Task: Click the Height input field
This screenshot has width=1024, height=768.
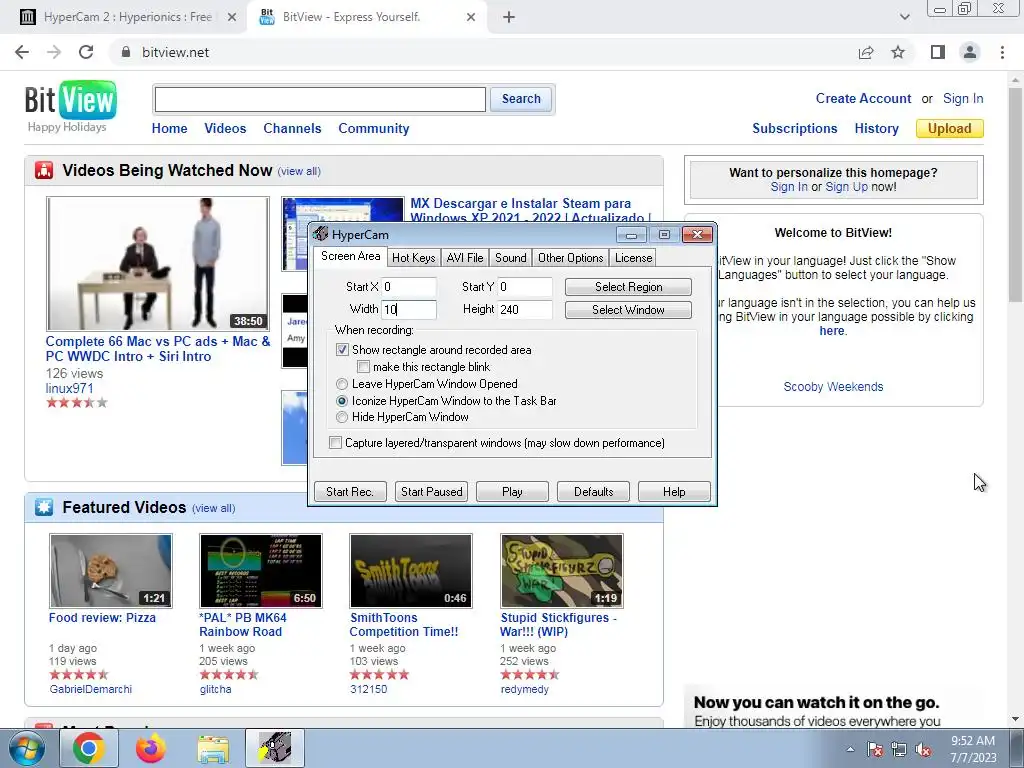Action: pos(525,310)
